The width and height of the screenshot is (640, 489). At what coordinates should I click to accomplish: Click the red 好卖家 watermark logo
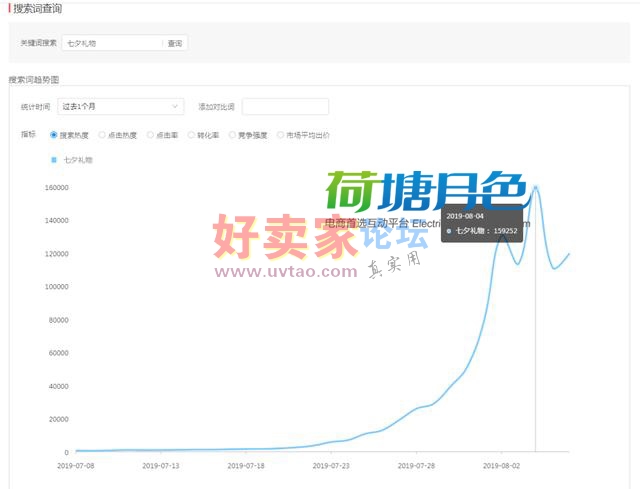(283, 237)
